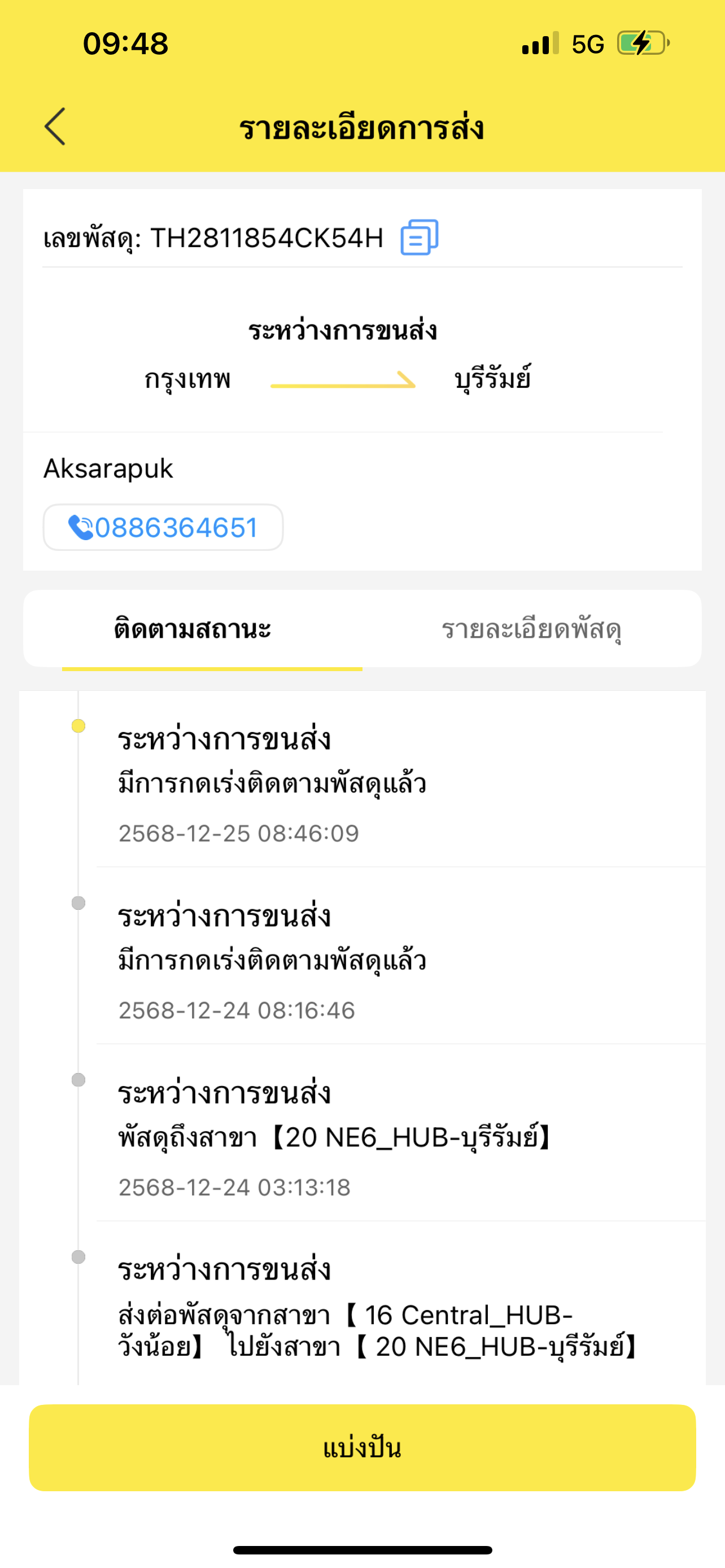
Task: Tap the รายละเอียดการส่ง page title
Action: [361, 128]
